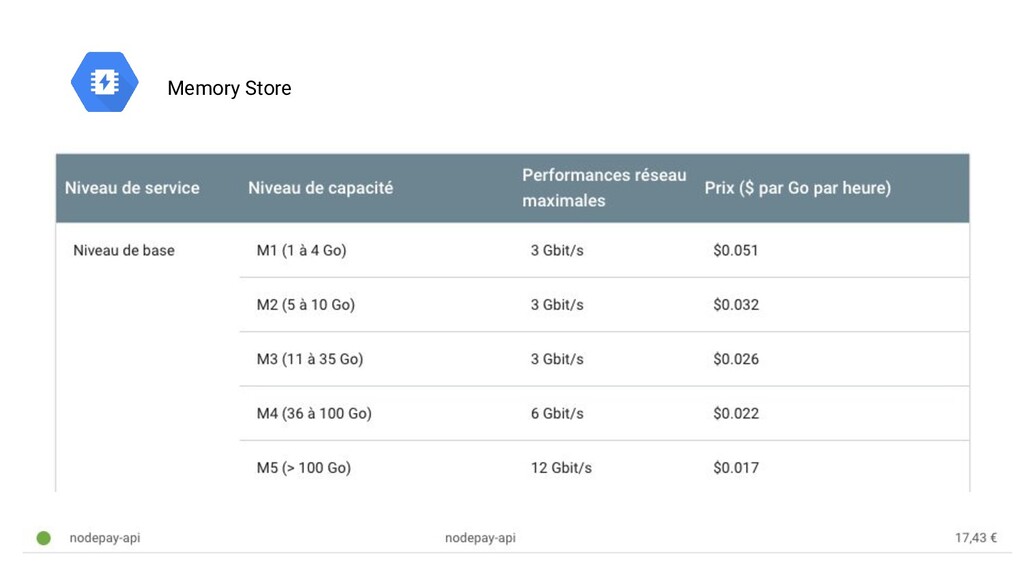This screenshot has height=576, width=1024.
Task: Pick the M3 (11 à 35 Go) capacity row
Action: pyautogui.click(x=309, y=359)
